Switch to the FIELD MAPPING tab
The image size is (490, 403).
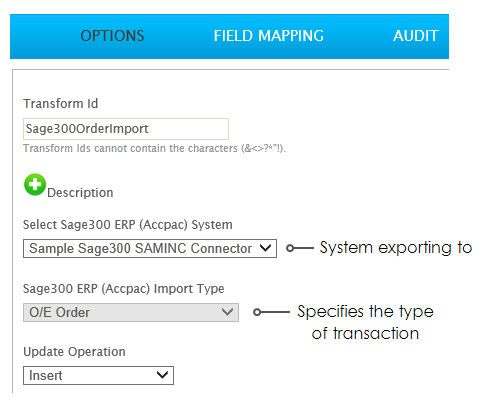269,36
